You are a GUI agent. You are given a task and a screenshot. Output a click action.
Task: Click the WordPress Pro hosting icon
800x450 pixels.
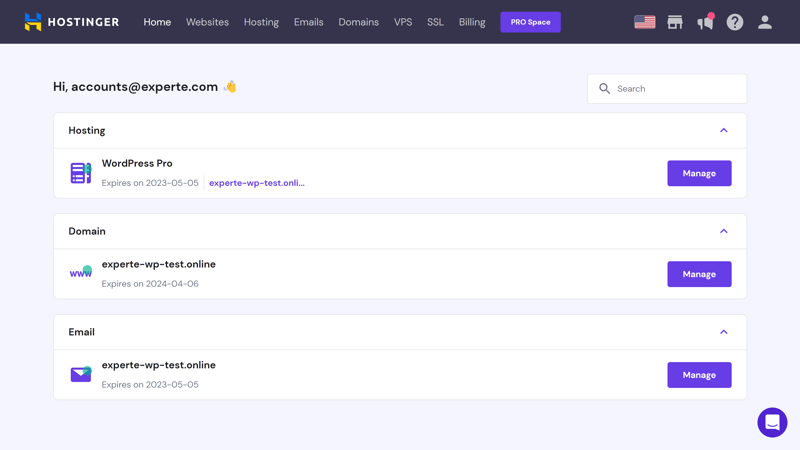coord(81,173)
